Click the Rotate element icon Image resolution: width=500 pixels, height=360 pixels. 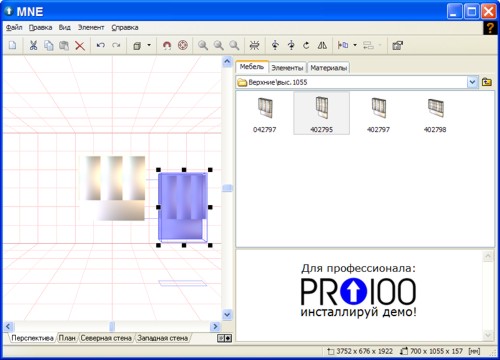click(306, 45)
